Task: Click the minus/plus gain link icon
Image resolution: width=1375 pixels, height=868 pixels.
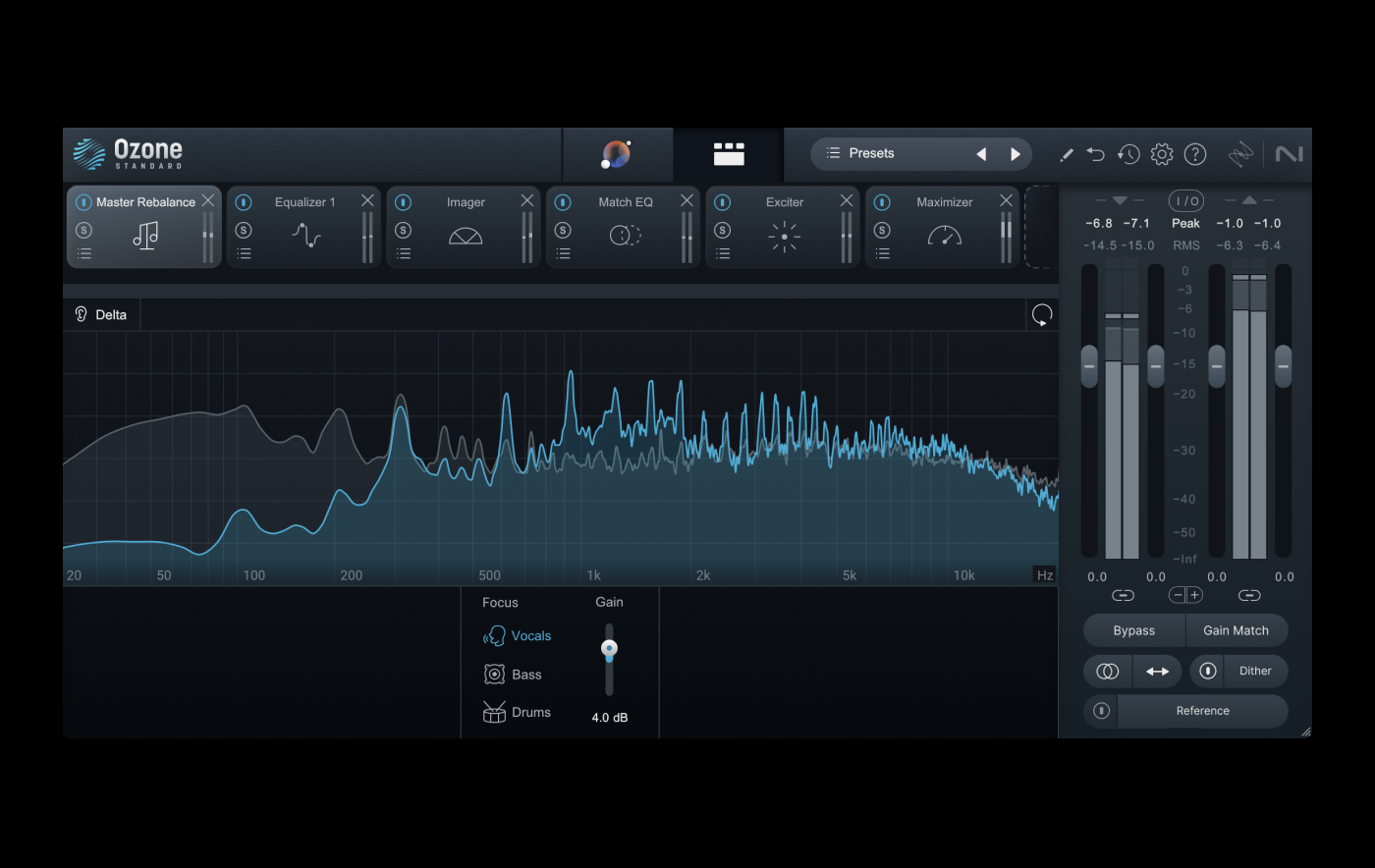Action: [1185, 595]
